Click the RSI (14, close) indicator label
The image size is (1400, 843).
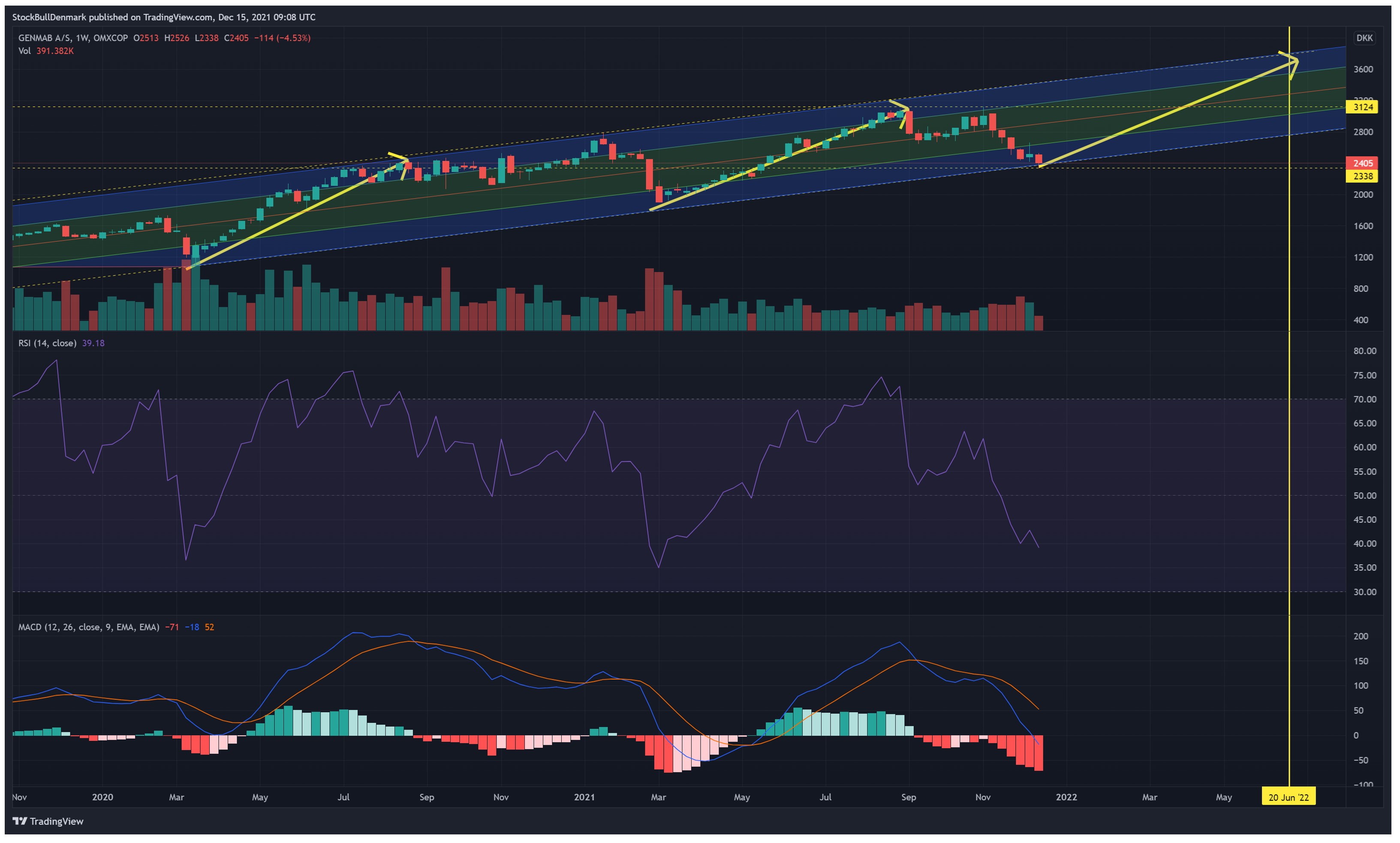pos(47,343)
